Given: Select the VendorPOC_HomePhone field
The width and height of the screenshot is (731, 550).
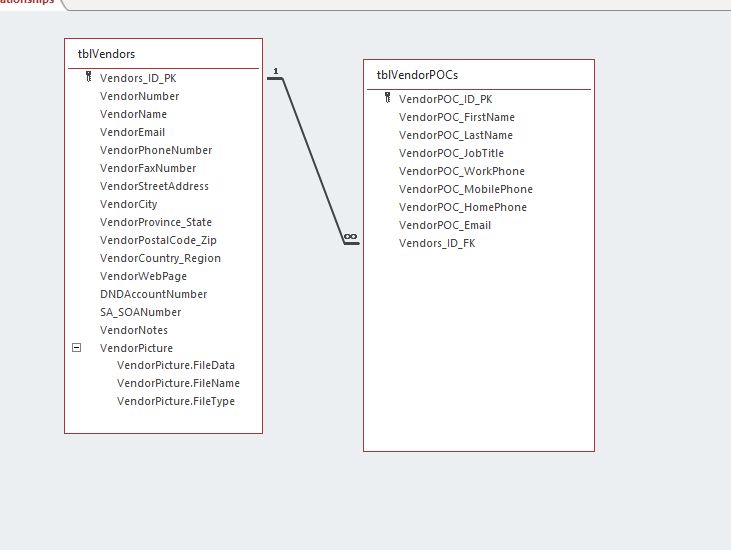Looking at the screenshot, I should click(463, 207).
